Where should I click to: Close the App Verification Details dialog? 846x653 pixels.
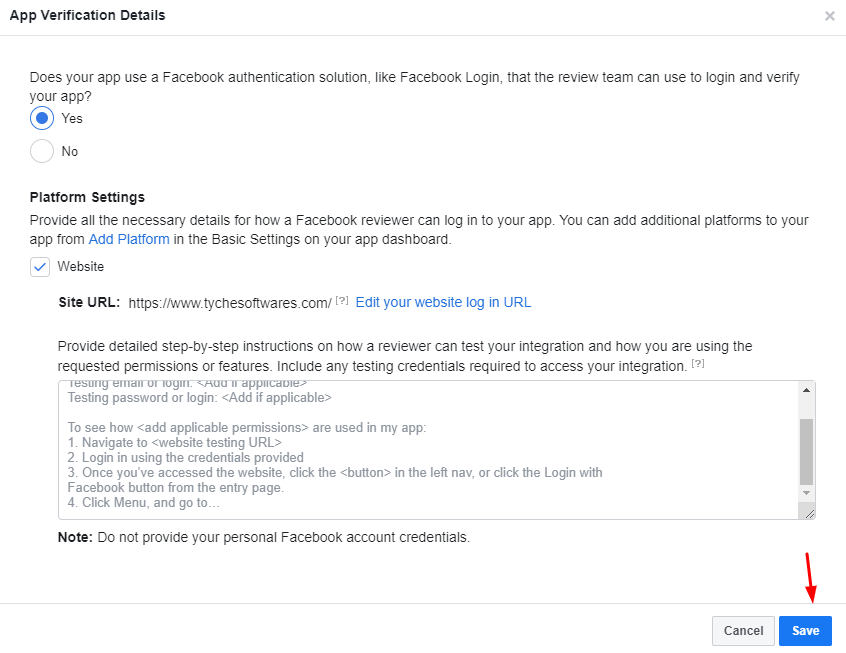point(829,16)
